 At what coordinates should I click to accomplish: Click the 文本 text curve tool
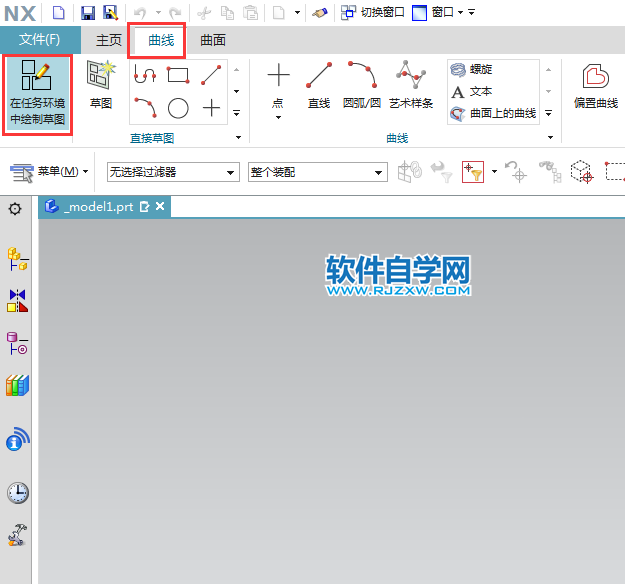click(x=472, y=92)
